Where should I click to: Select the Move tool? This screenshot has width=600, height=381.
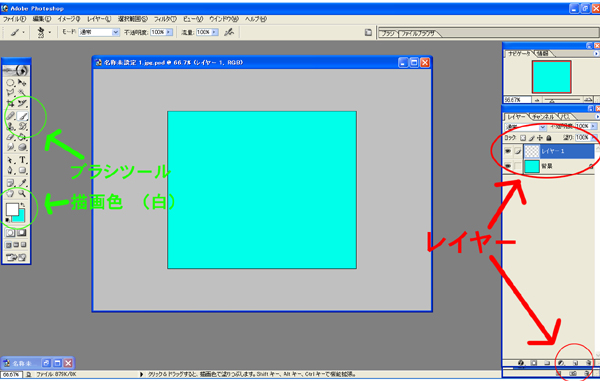(22, 82)
